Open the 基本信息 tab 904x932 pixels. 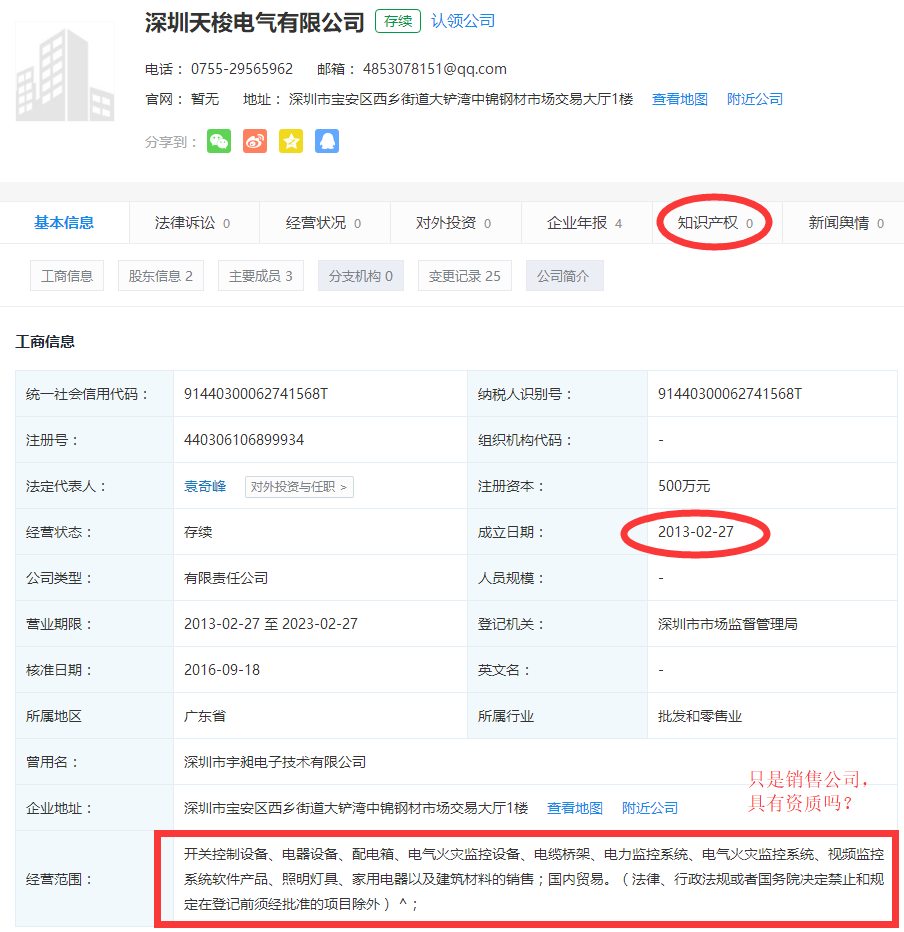[x=64, y=223]
